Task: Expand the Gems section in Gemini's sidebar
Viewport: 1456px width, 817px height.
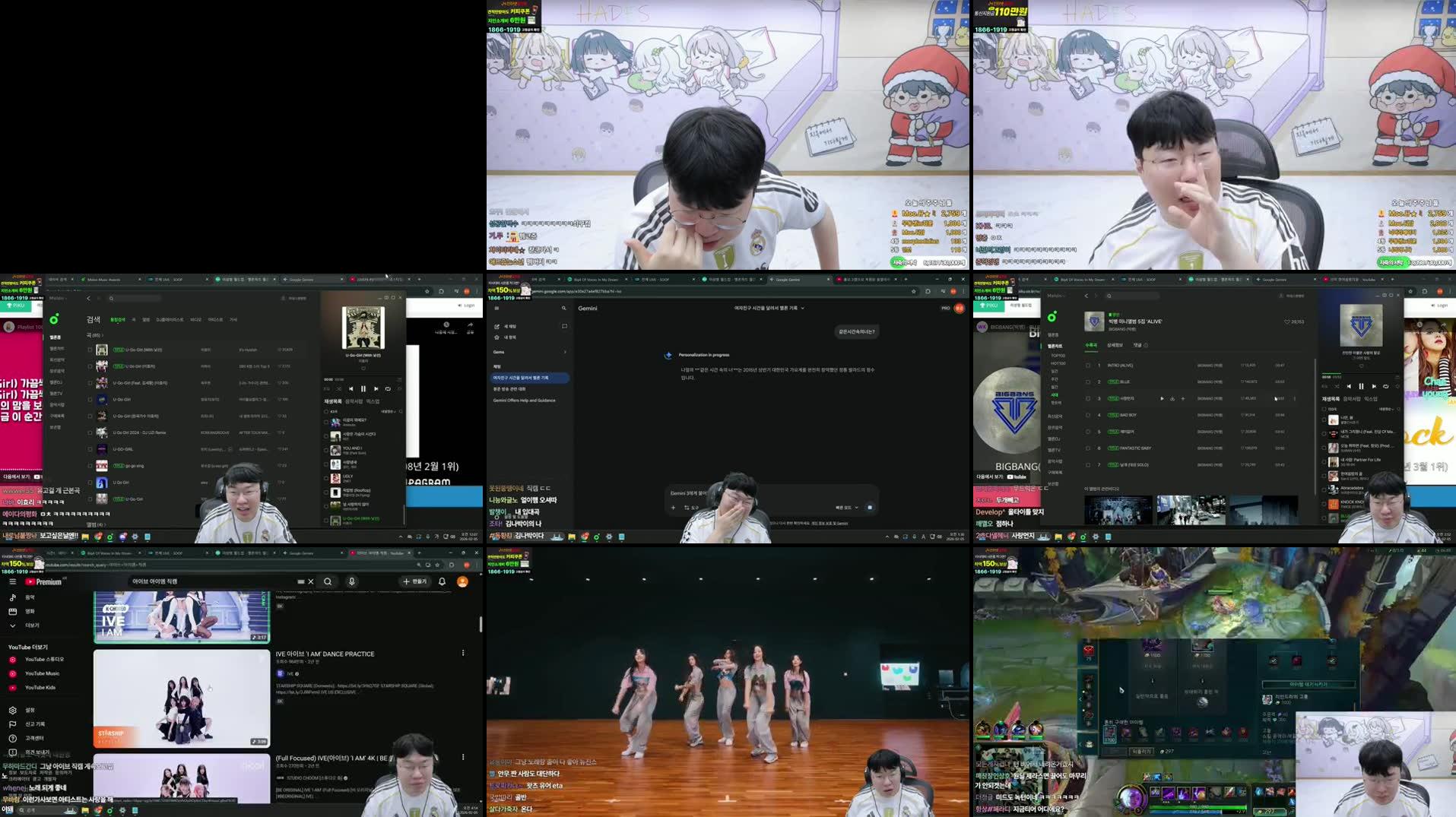Action: (565, 352)
